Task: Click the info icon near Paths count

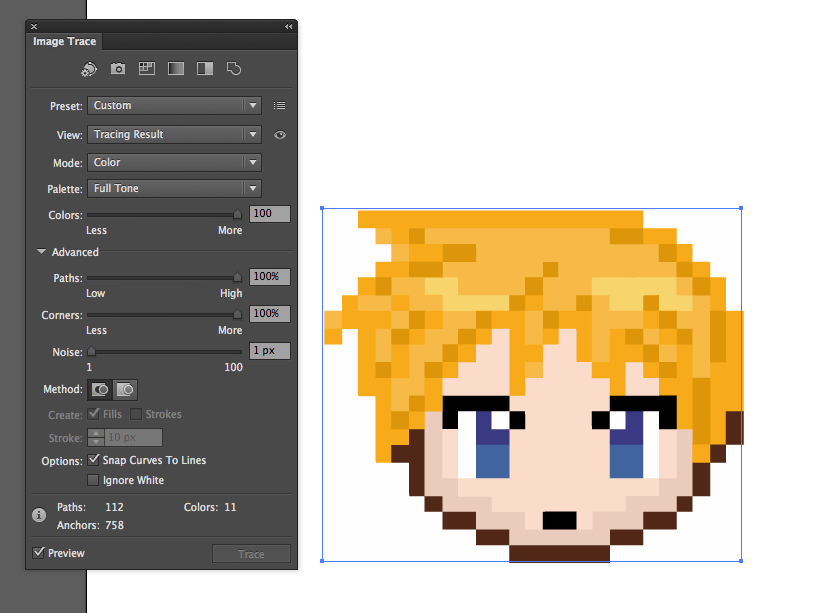Action: tap(37, 515)
